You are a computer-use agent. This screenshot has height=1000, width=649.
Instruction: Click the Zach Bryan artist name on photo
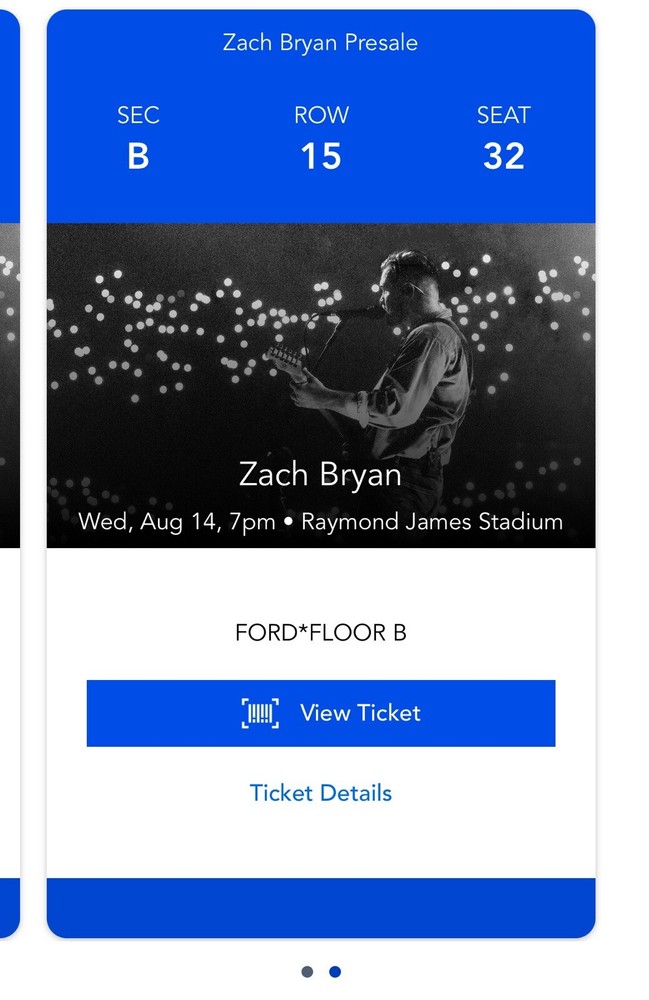click(321, 475)
